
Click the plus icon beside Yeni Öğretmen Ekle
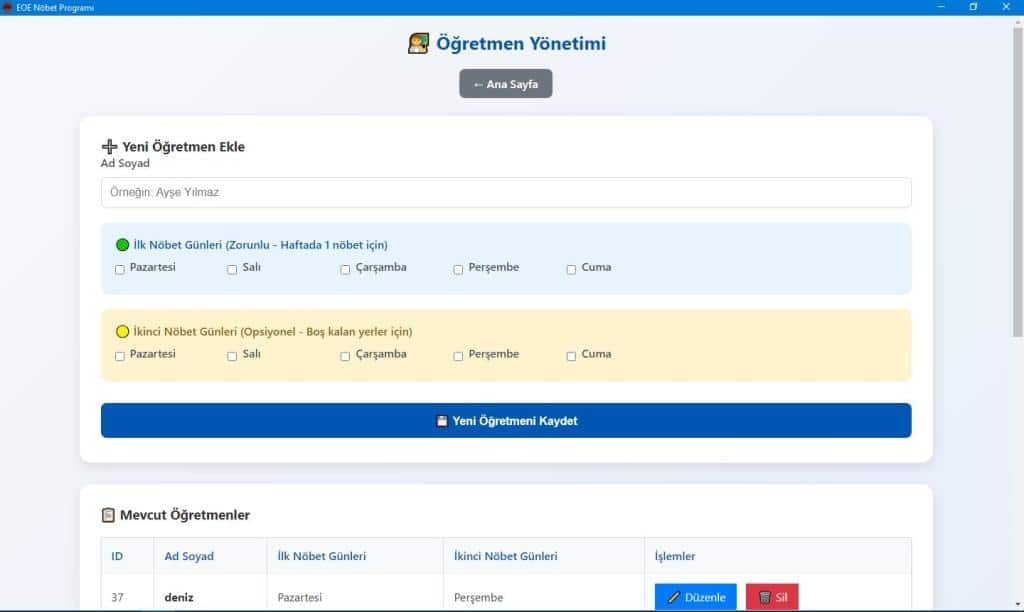pos(109,147)
